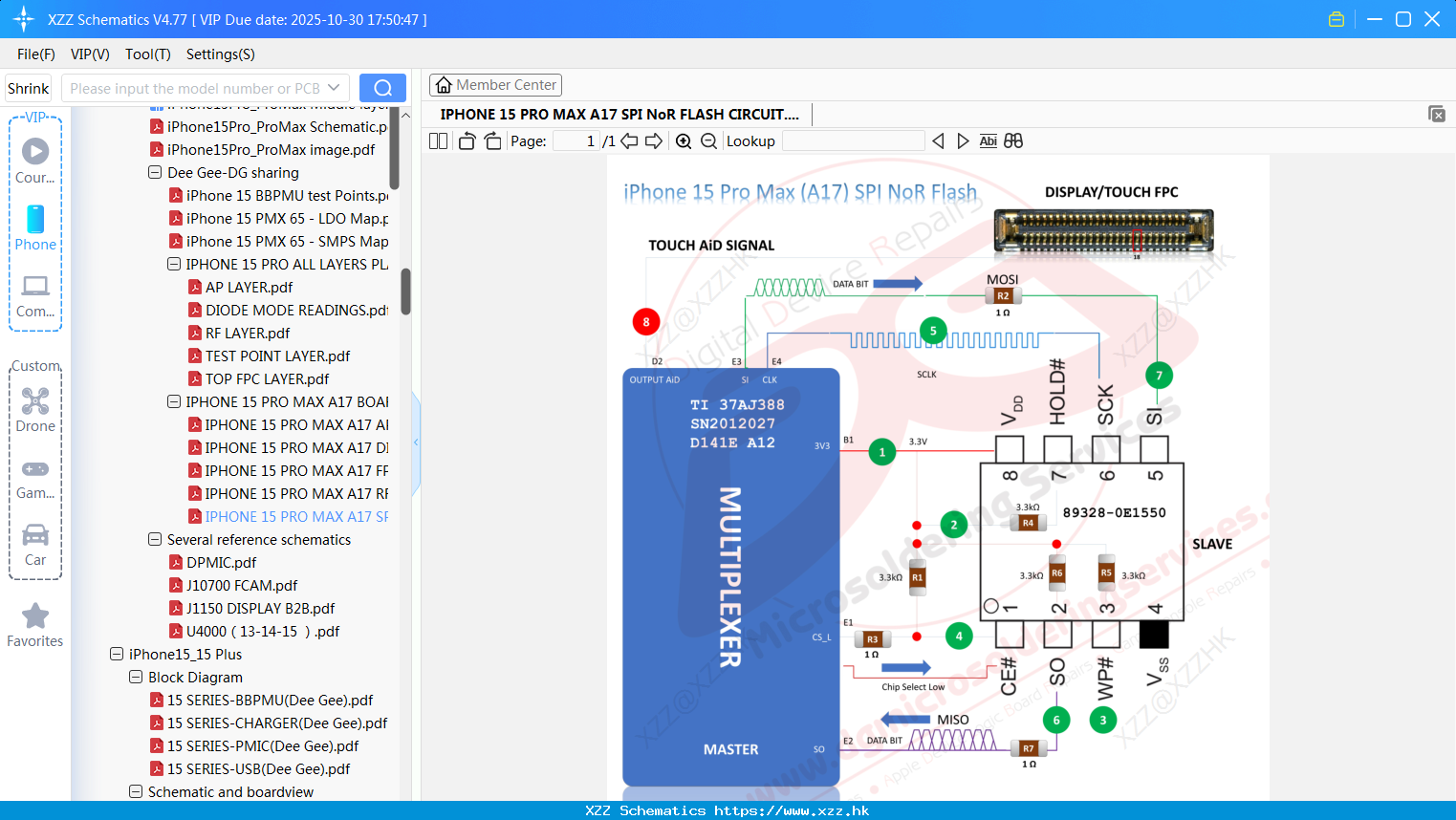
Task: Rotate page counter-clockwise
Action: pos(467,141)
